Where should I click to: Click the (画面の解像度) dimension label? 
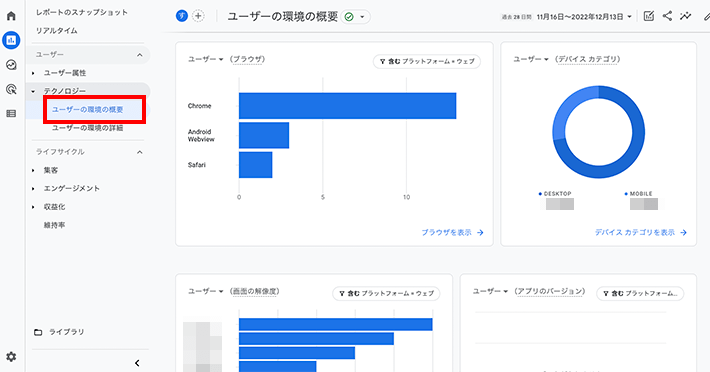(254, 291)
